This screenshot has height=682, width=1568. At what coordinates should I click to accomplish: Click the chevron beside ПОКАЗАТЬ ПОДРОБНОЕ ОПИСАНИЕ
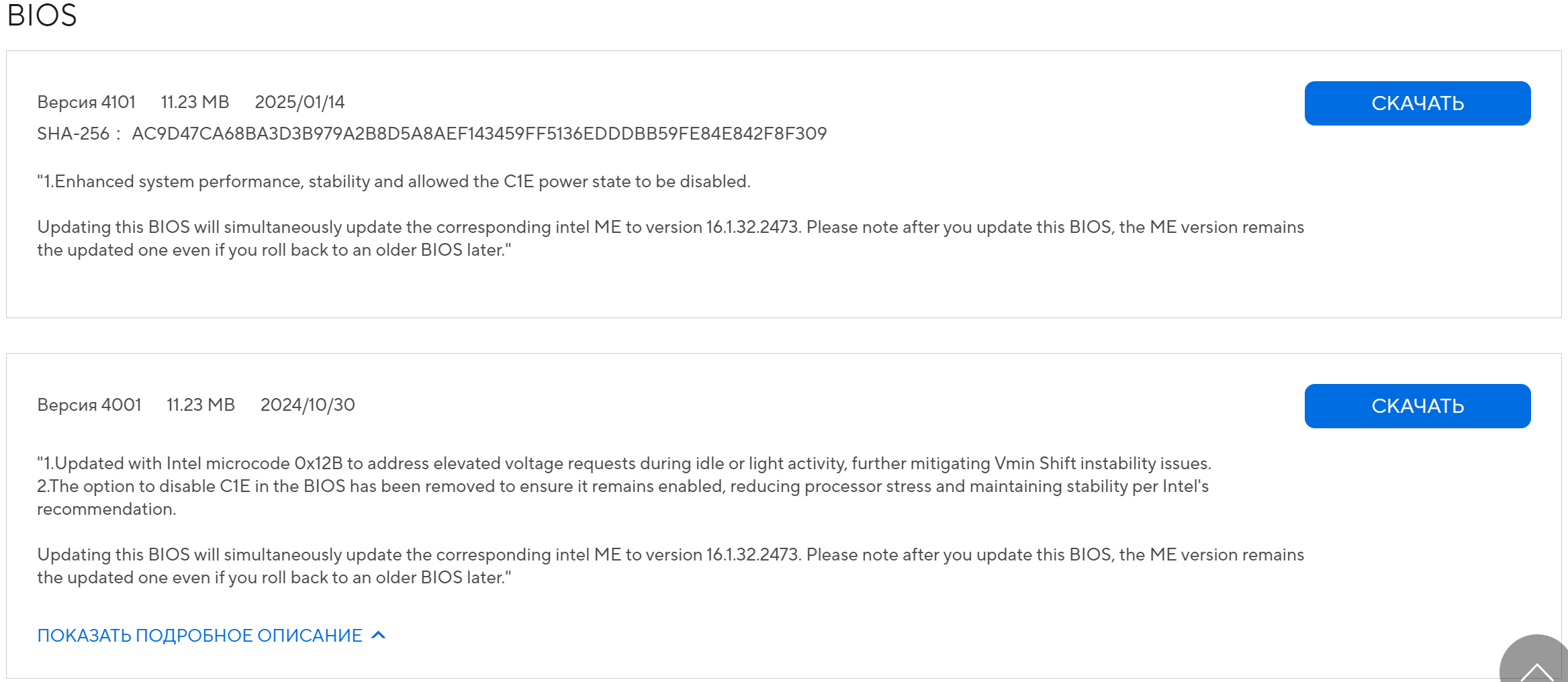379,635
